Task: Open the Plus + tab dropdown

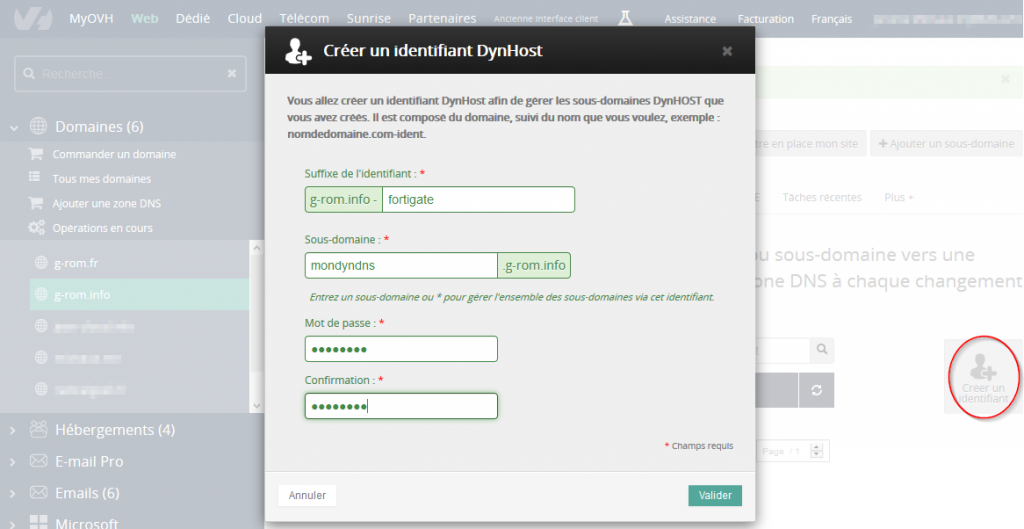Action: point(899,198)
